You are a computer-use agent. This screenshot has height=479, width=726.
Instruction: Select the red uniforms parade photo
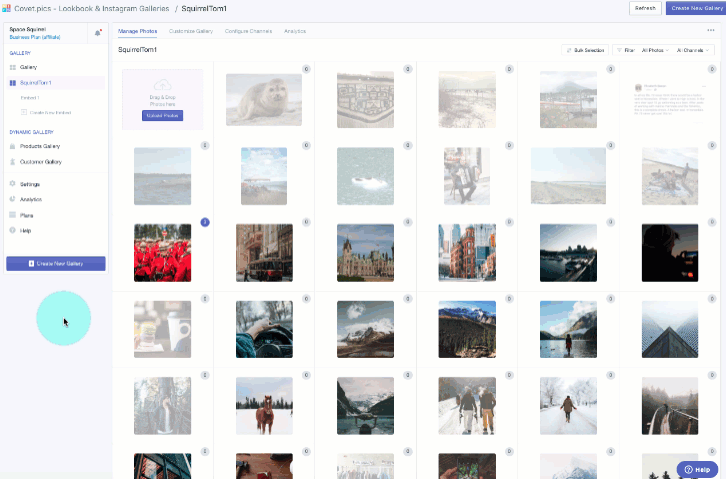tap(163, 253)
